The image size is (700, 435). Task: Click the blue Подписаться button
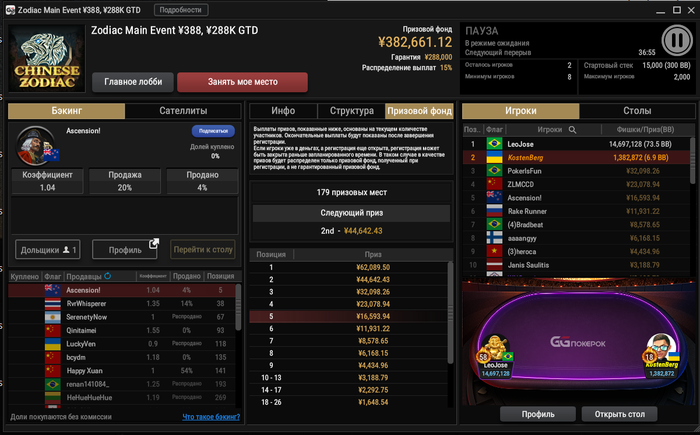tap(213, 131)
